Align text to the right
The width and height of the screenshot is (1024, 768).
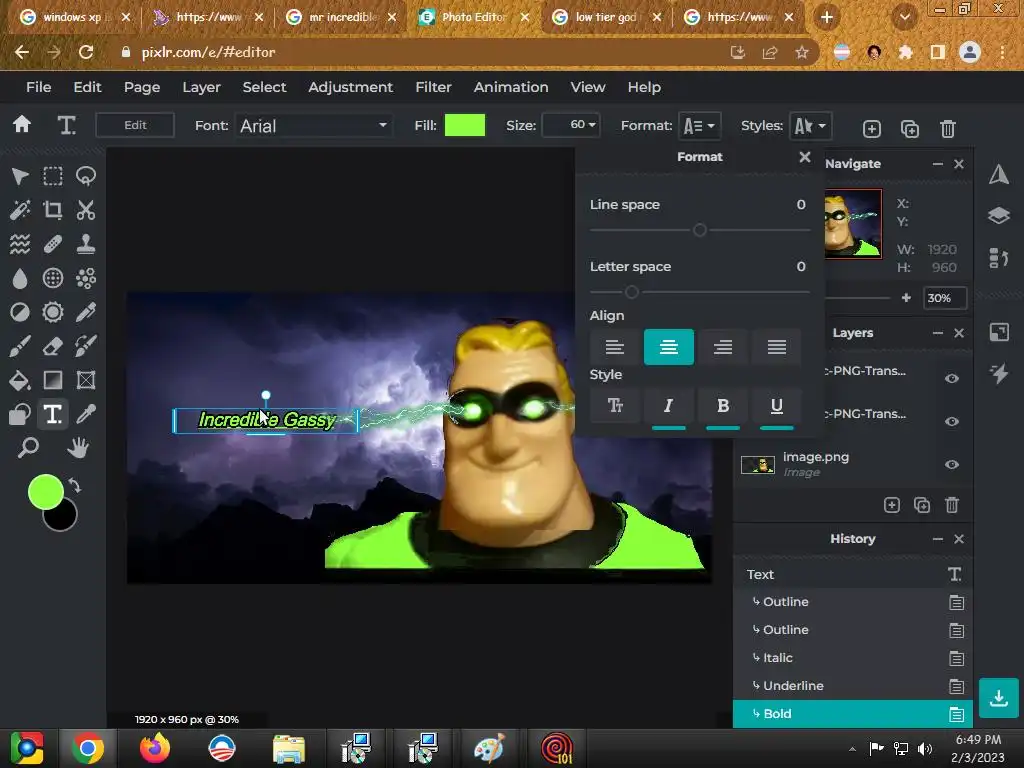(723, 347)
